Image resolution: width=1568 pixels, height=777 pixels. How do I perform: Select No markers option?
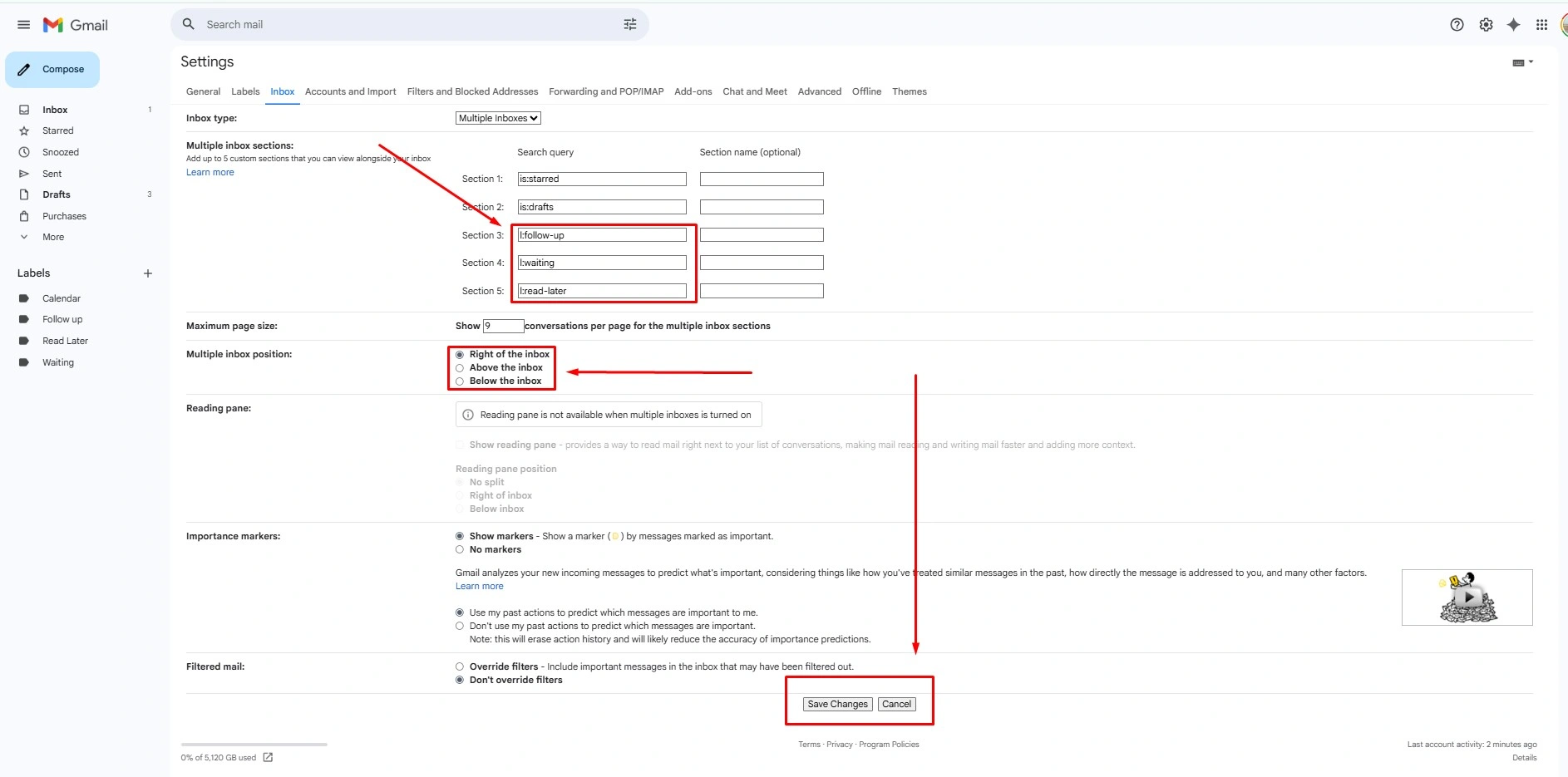click(460, 549)
